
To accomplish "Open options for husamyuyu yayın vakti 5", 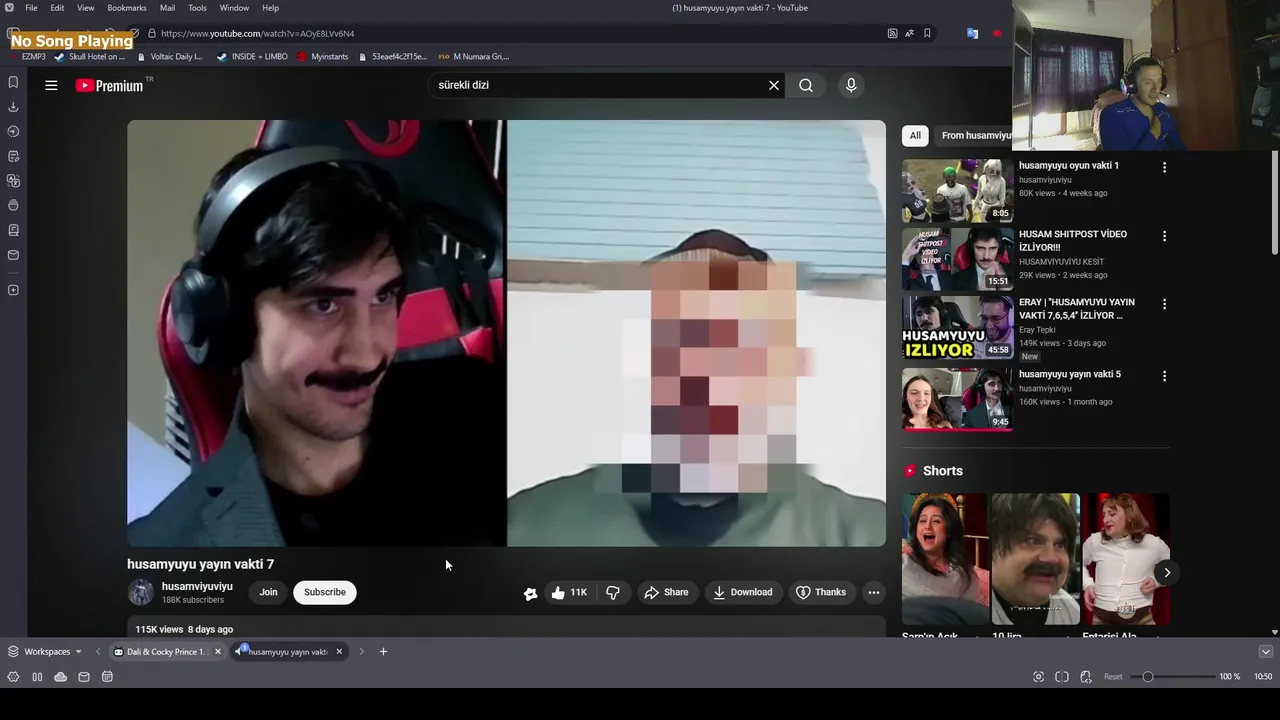I will (1164, 376).
